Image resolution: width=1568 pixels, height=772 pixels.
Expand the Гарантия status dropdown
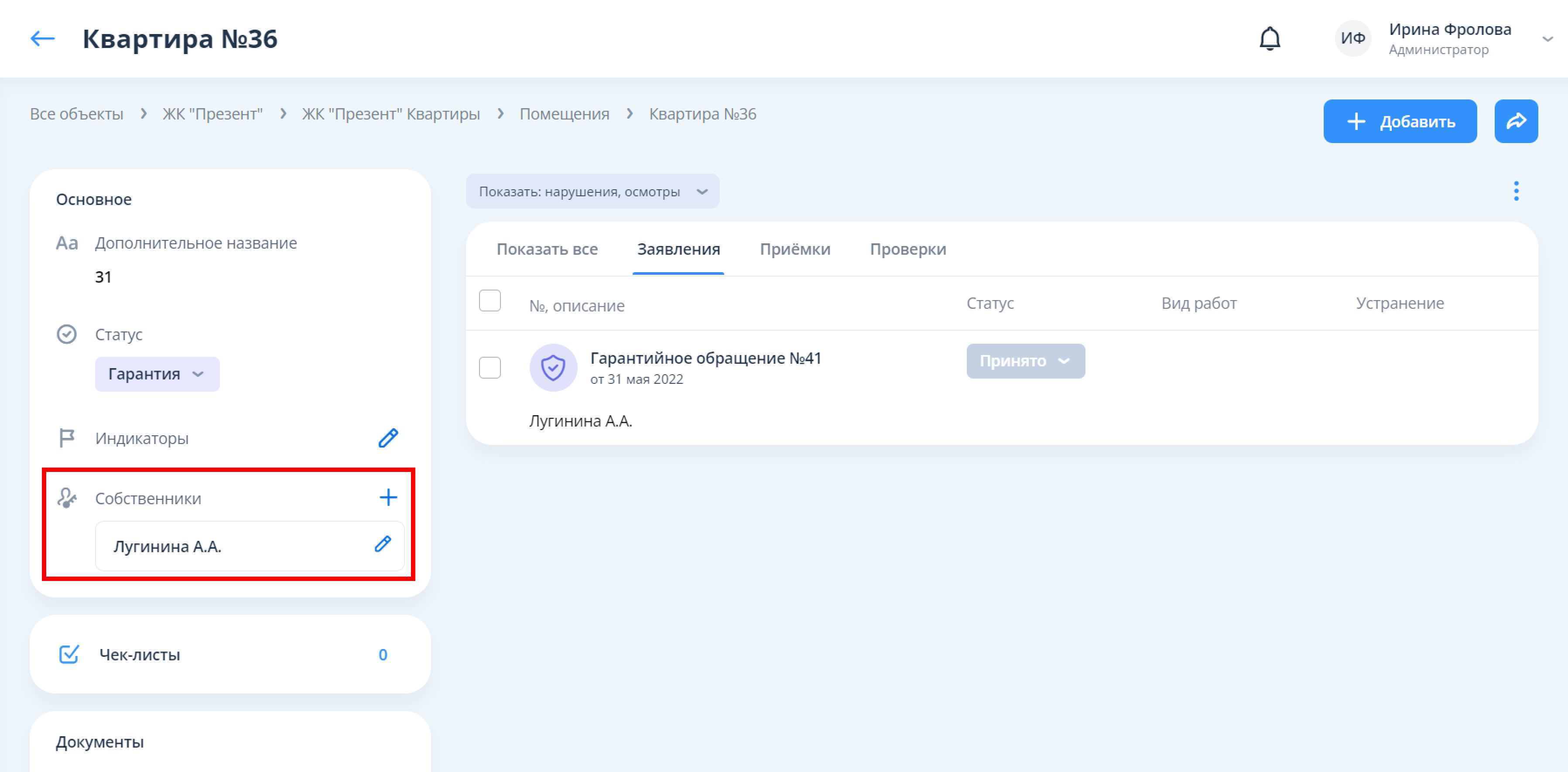tap(157, 374)
